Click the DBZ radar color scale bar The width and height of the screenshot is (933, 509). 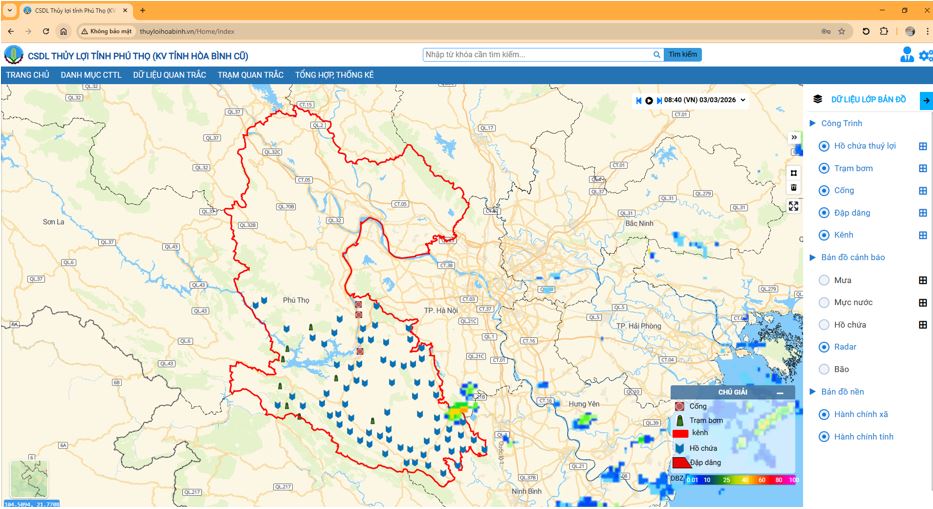[x=741, y=479]
